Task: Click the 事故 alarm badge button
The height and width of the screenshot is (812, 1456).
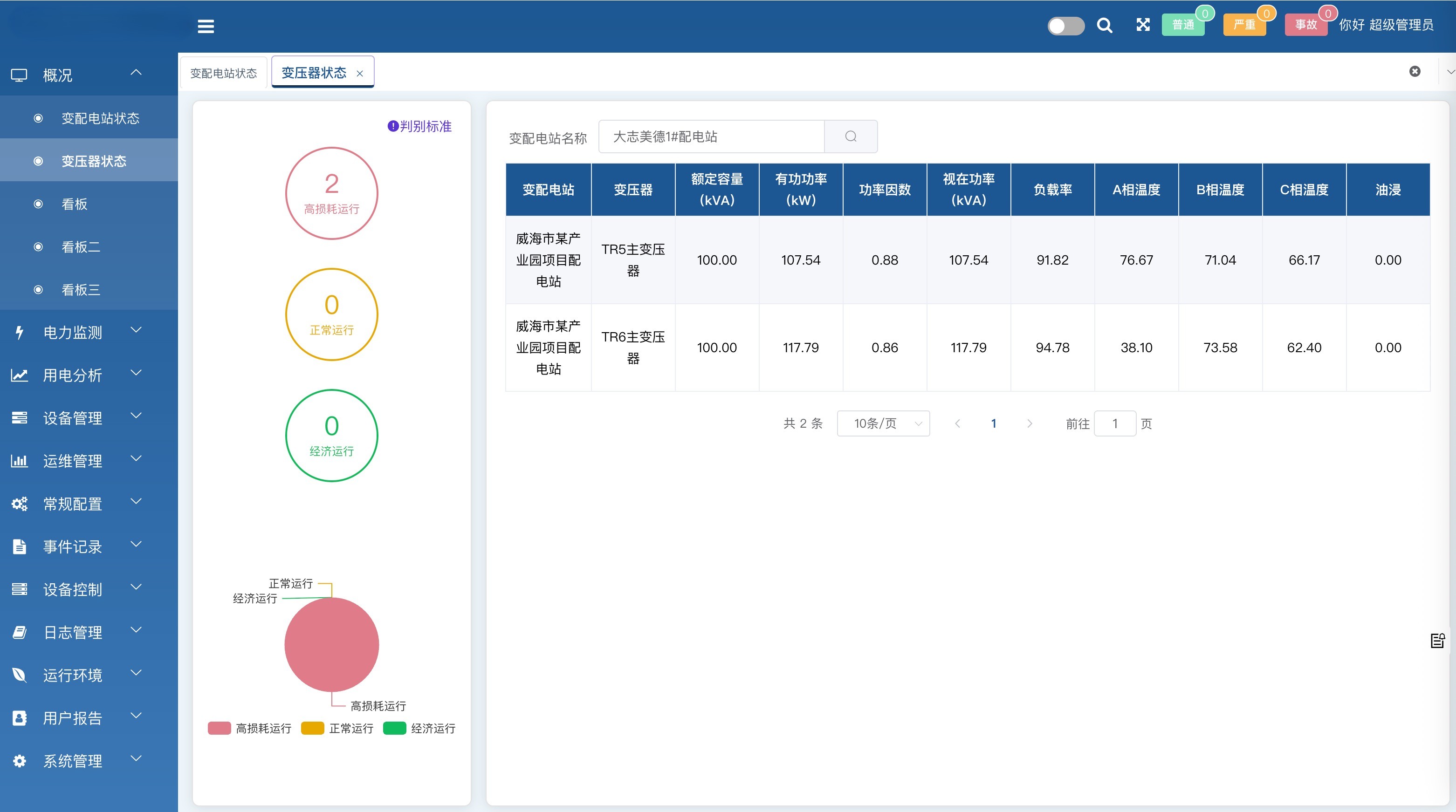Action: tap(1305, 25)
